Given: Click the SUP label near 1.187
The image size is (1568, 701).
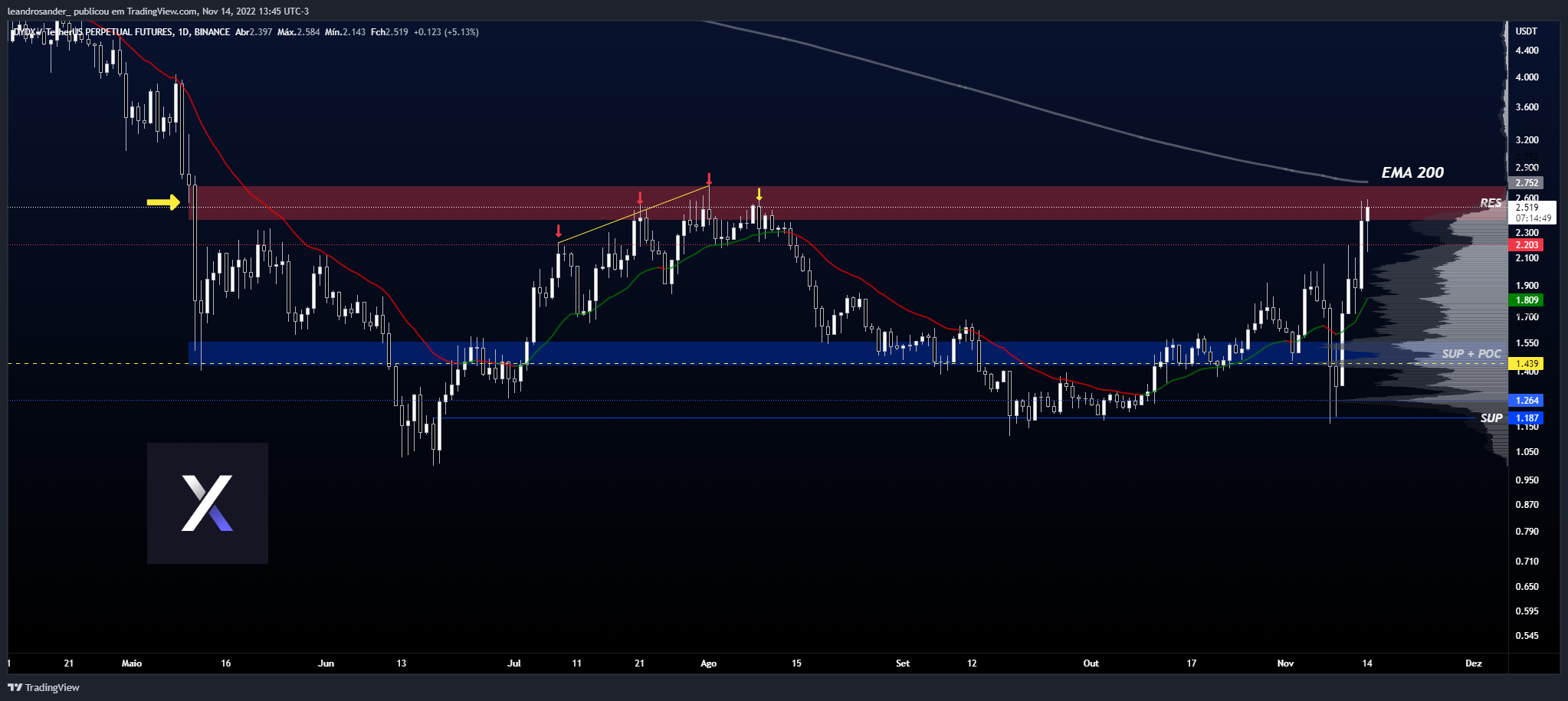Looking at the screenshot, I should pyautogui.click(x=1491, y=418).
